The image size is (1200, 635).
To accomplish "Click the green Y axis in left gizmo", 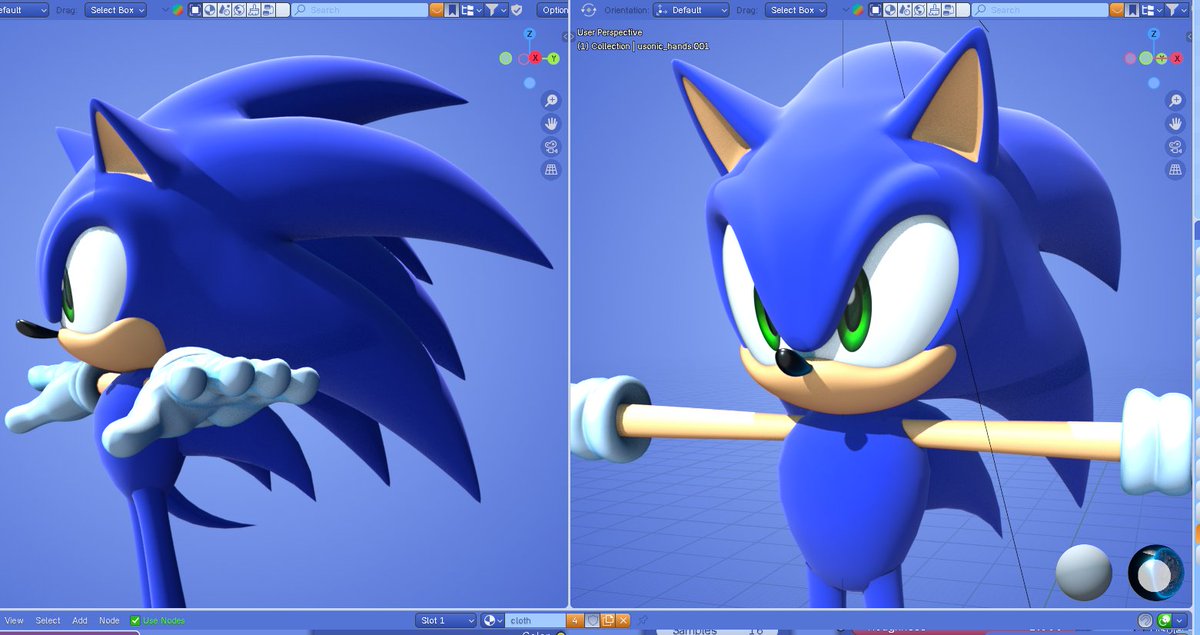I will pos(553,58).
